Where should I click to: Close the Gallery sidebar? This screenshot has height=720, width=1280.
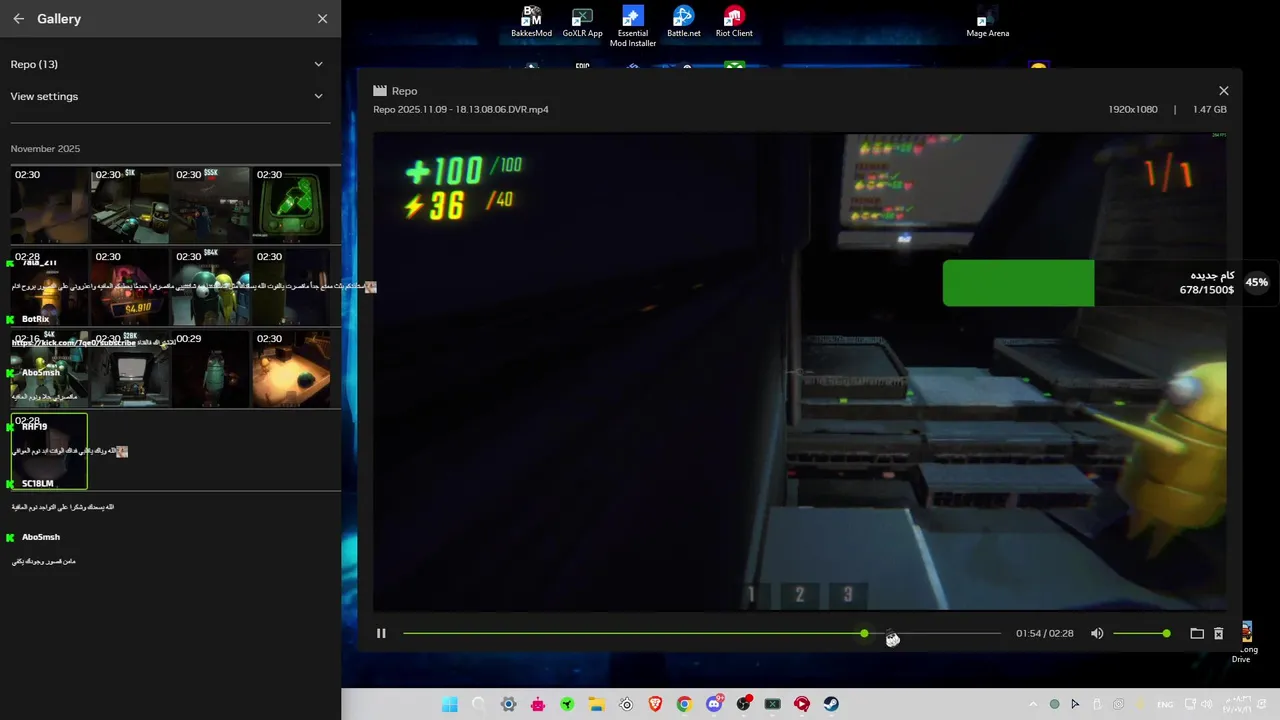[322, 19]
